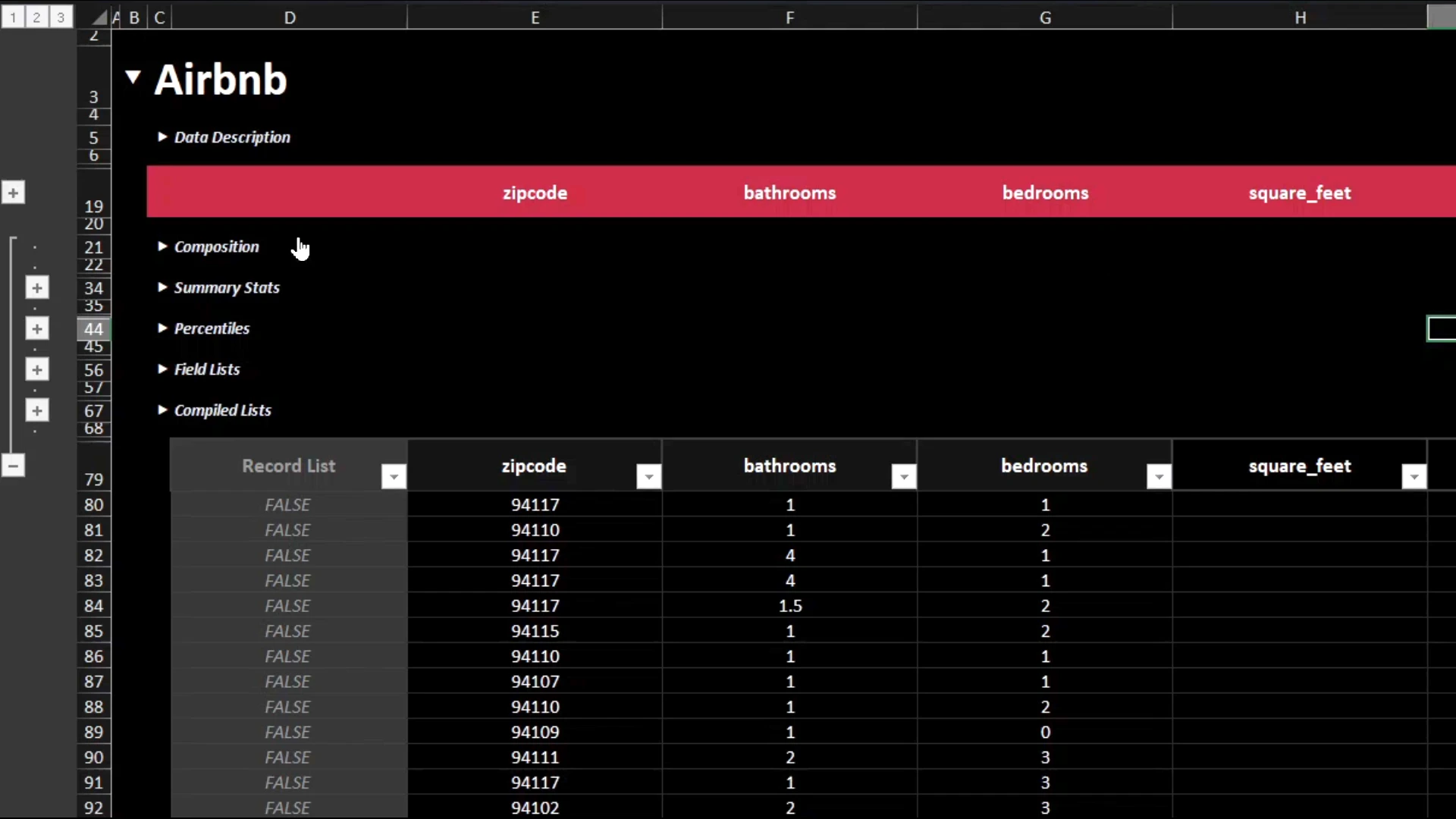
Task: Collapse the outline group at row 79
Action: (13, 466)
